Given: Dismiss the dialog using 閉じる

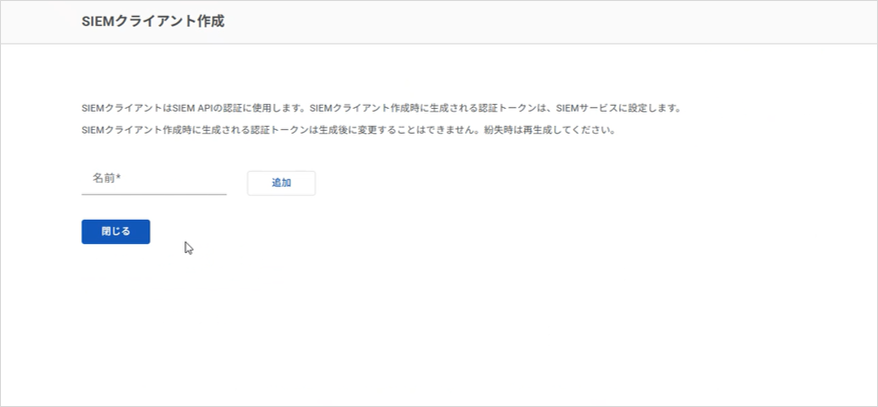Looking at the screenshot, I should click(x=115, y=232).
